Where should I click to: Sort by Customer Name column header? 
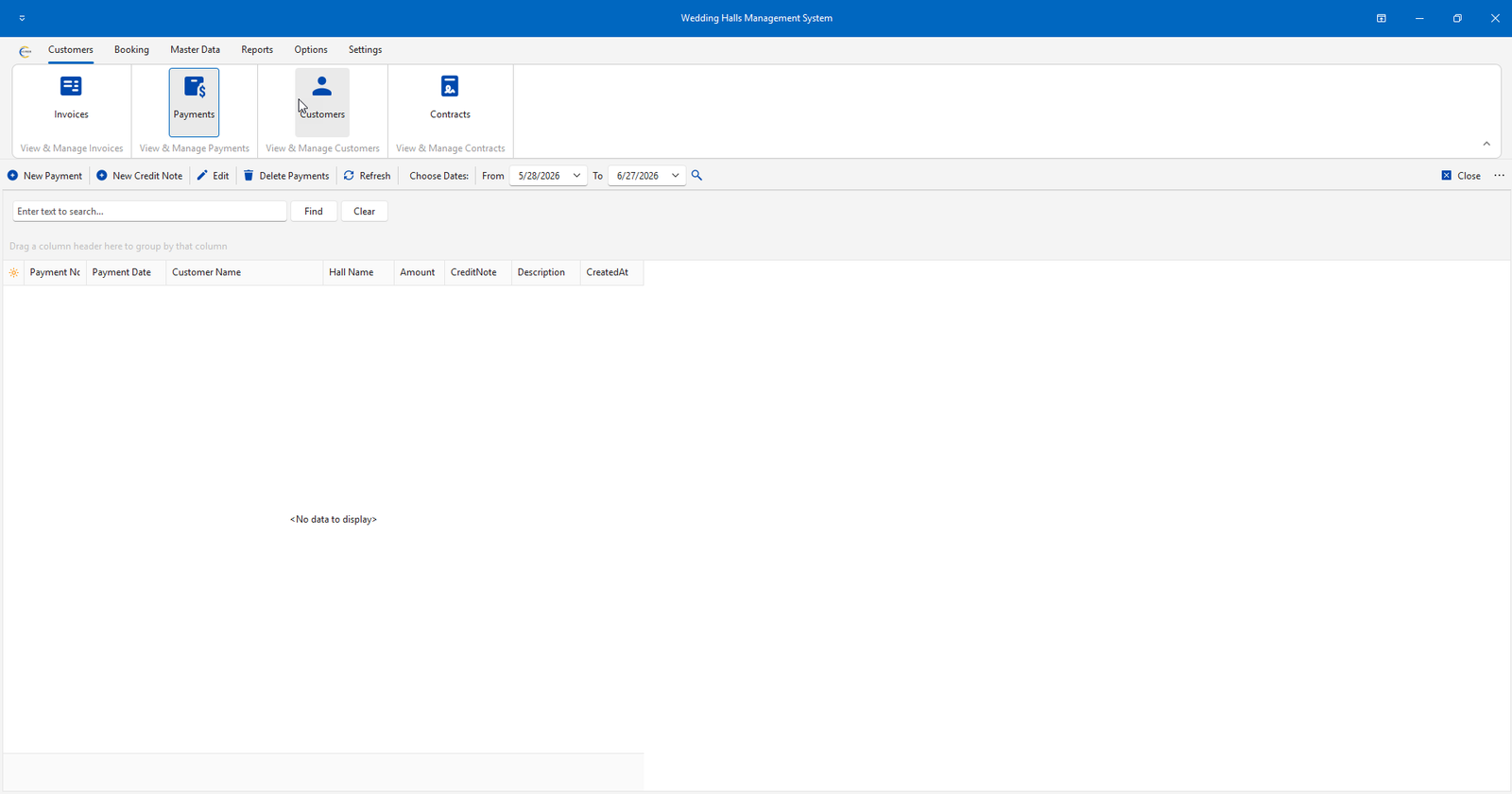(244, 272)
